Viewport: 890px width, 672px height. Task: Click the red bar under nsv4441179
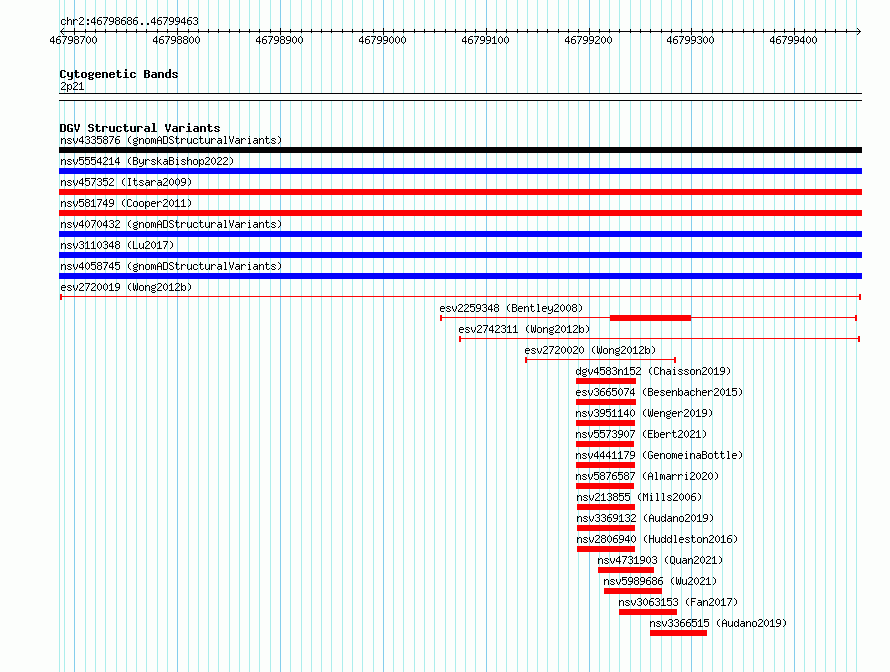(x=605, y=465)
